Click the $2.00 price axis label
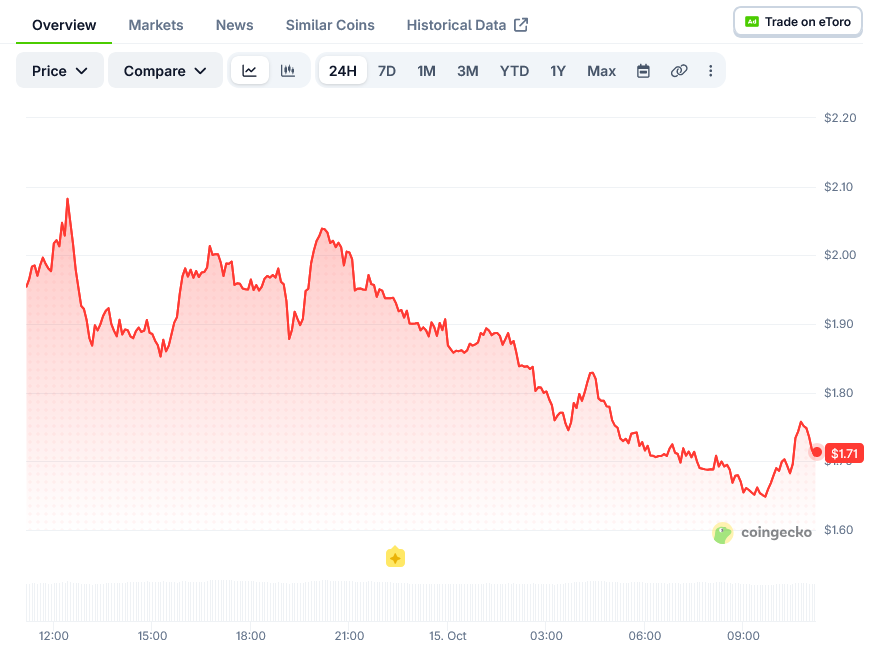The width and height of the screenshot is (875, 648). [840, 255]
